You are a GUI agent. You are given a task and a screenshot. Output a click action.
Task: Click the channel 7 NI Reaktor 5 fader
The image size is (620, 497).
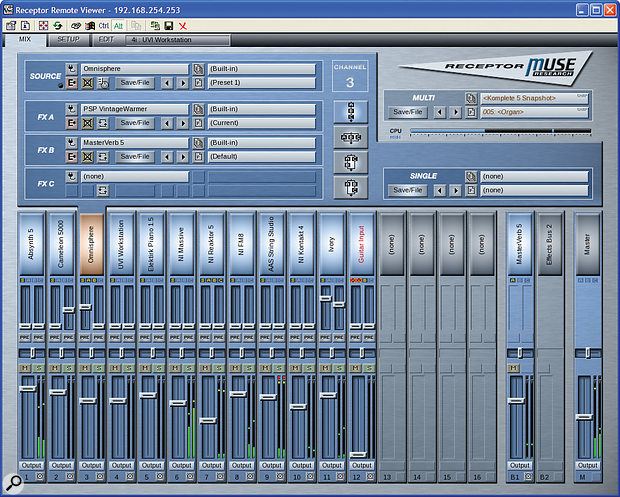pos(208,420)
